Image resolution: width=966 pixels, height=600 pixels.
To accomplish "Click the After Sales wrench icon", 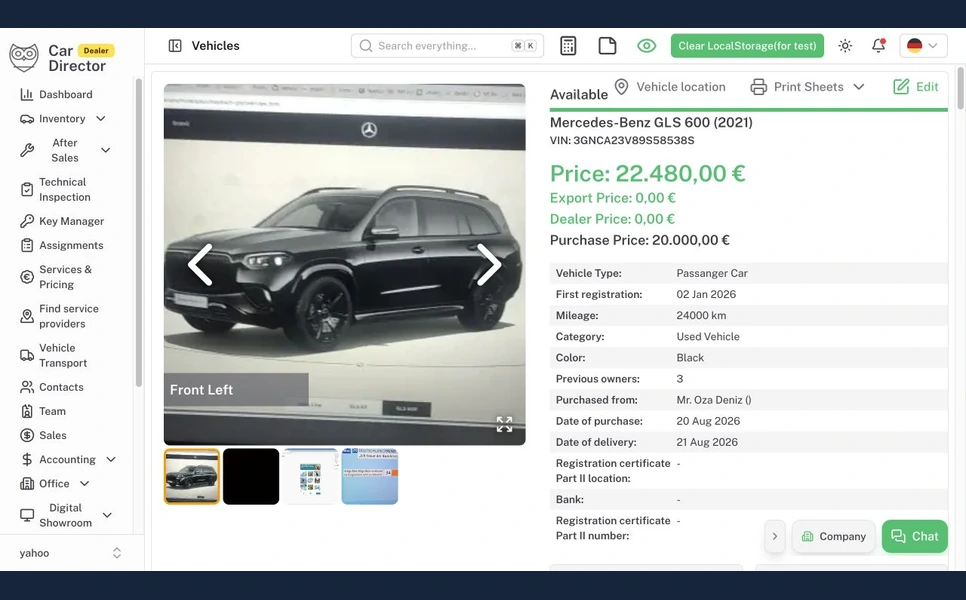I will click(27, 150).
